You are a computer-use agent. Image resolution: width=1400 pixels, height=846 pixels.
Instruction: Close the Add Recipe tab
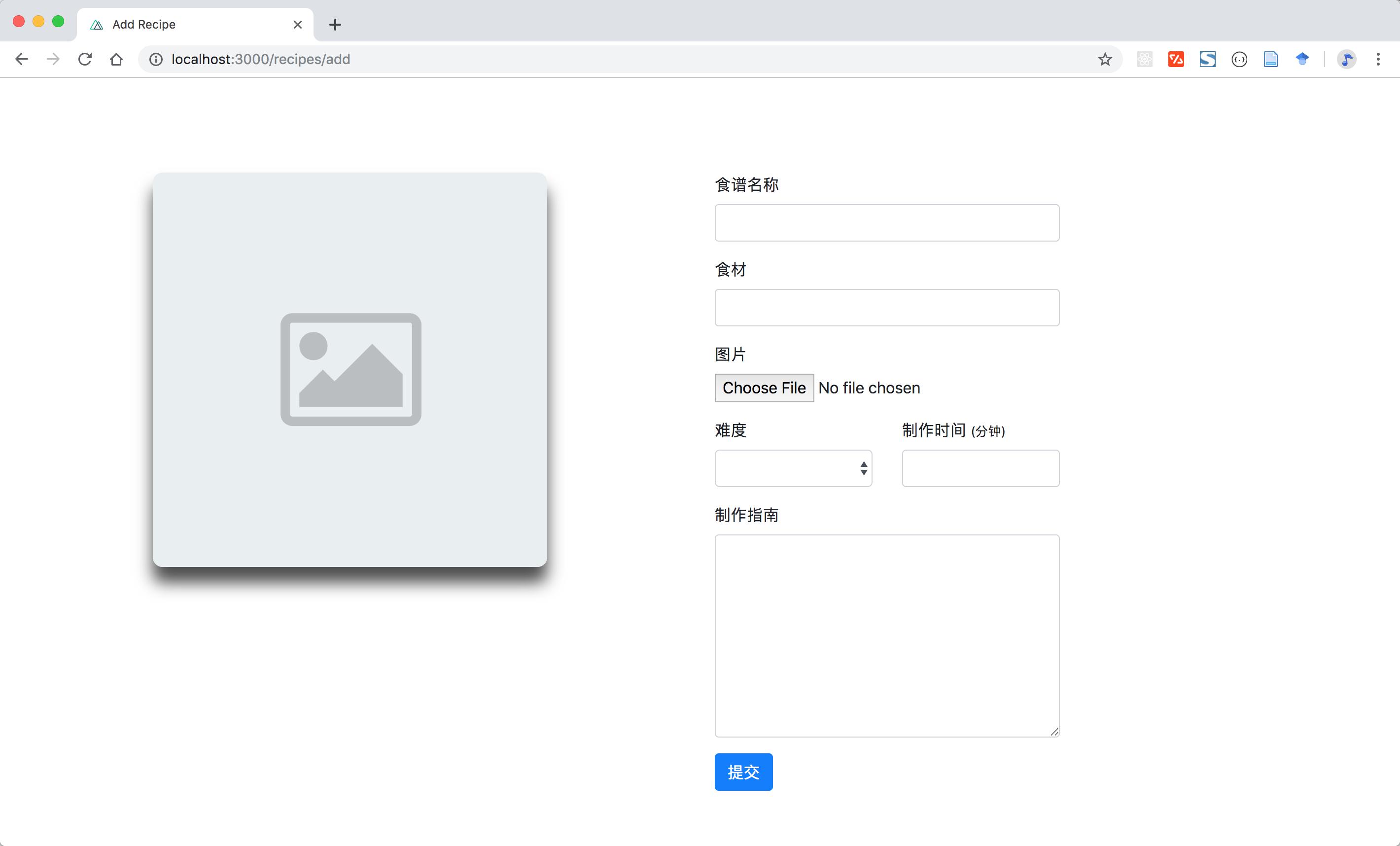(297, 25)
